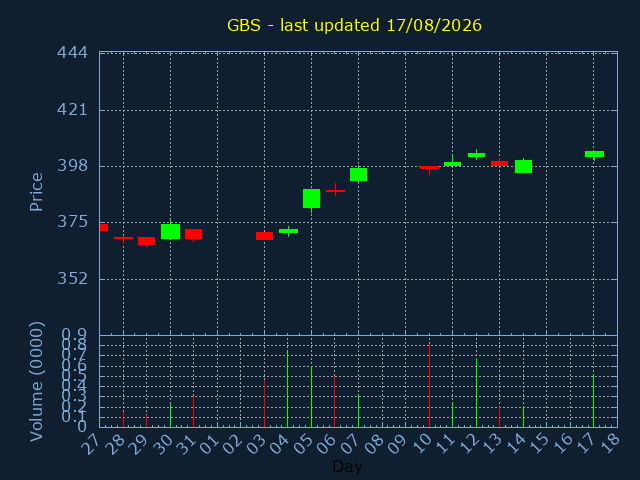Viewport: 640px width, 480px height.
Task: Click the red candlestick on day 03
Action: 264,236
